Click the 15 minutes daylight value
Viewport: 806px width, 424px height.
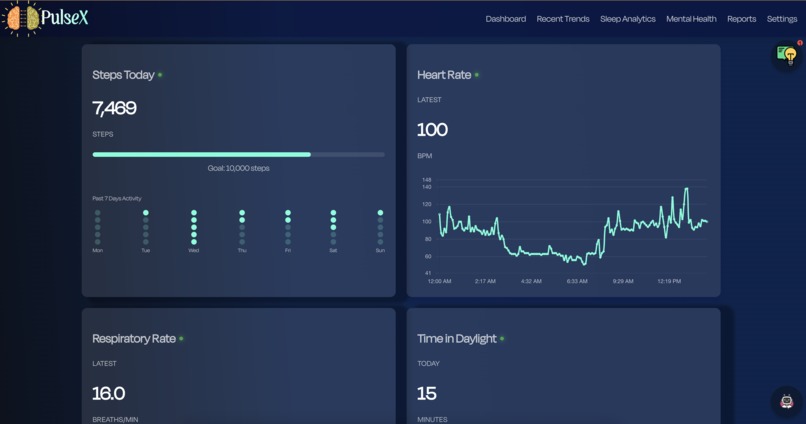(427, 394)
